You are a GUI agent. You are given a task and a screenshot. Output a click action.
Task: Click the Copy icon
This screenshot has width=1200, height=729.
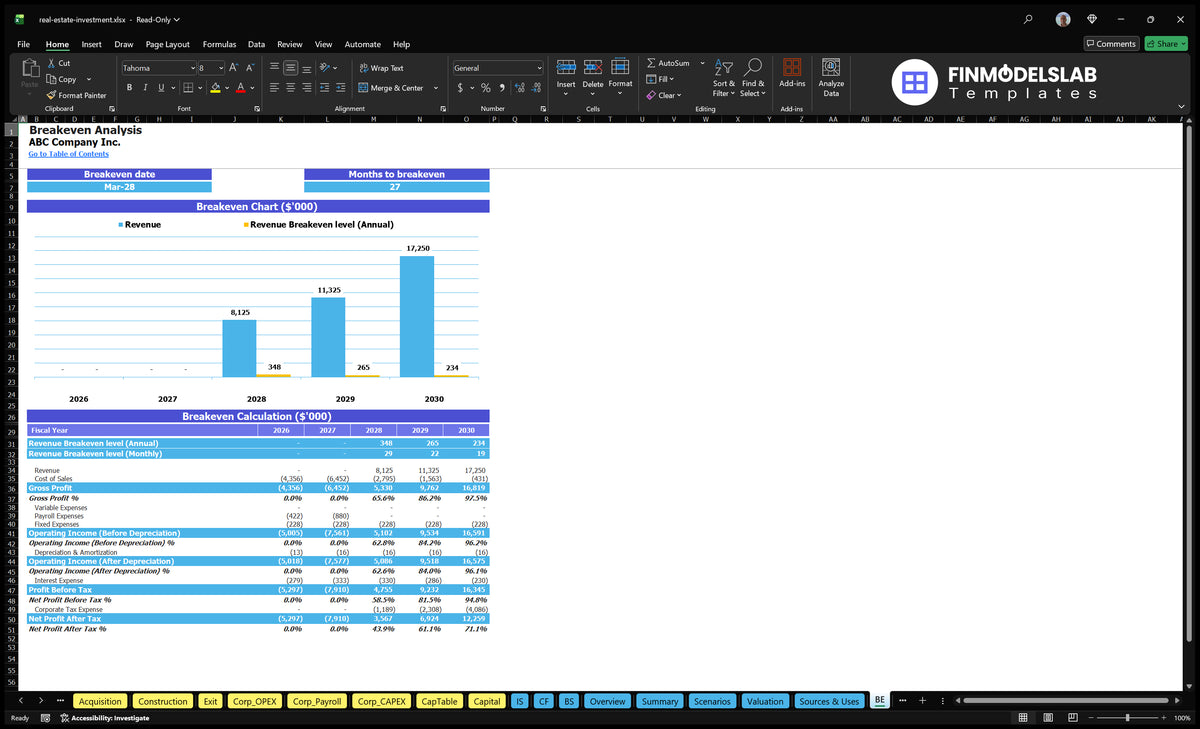pos(51,79)
